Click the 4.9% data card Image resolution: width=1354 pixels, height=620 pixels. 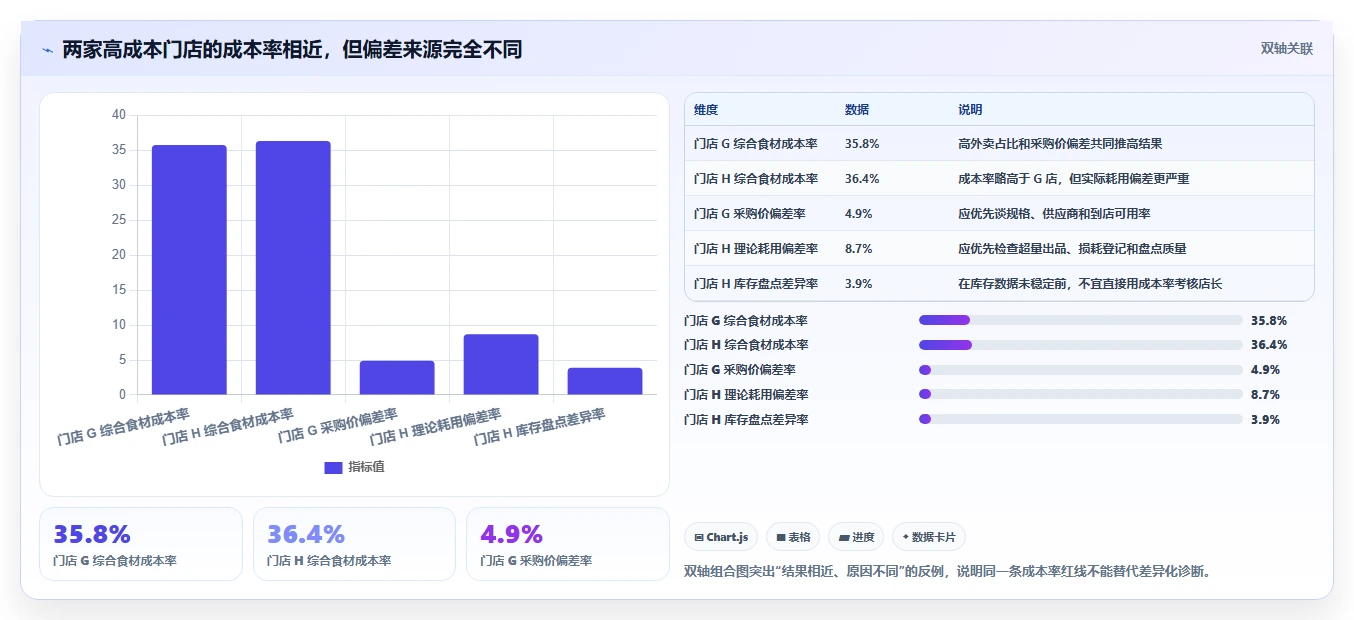(x=568, y=544)
